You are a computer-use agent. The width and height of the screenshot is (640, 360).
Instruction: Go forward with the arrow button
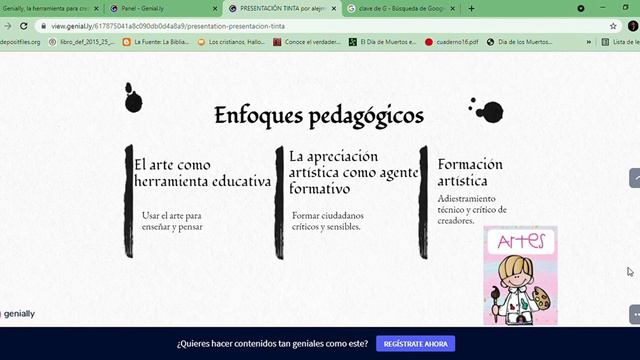pos(7,26)
